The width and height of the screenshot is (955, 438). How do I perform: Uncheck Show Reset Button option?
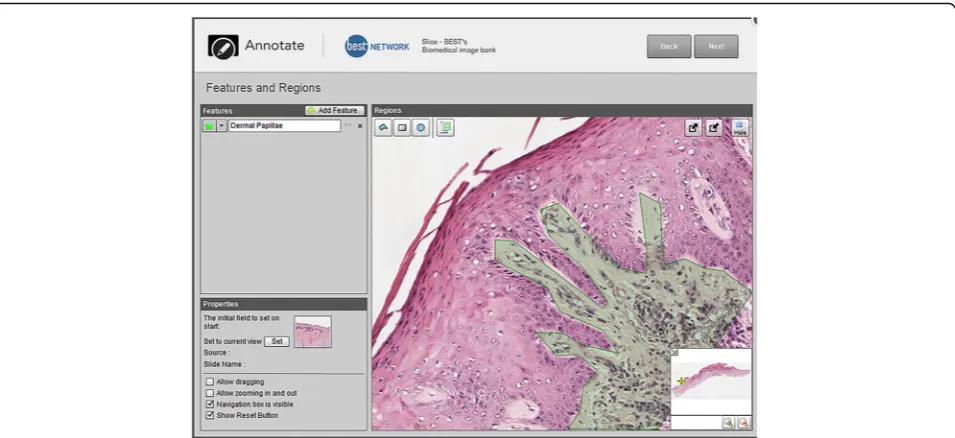[210, 415]
